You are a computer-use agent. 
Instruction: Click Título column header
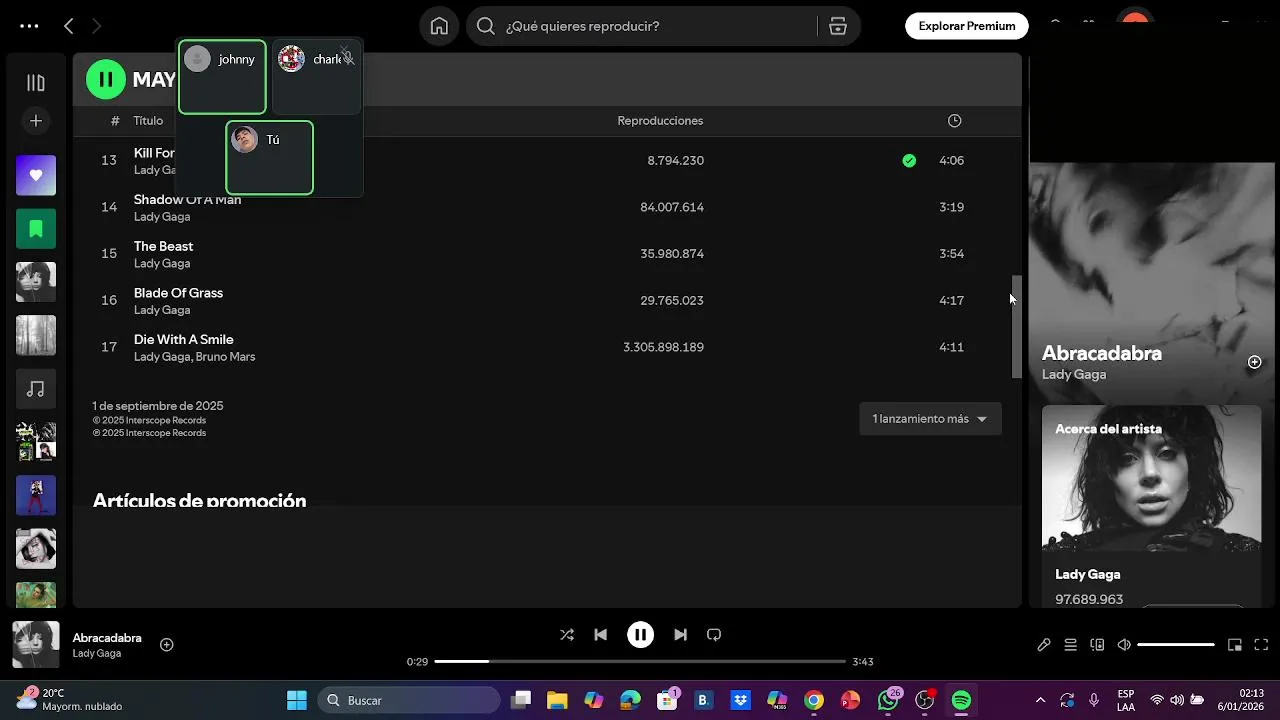[148, 121]
